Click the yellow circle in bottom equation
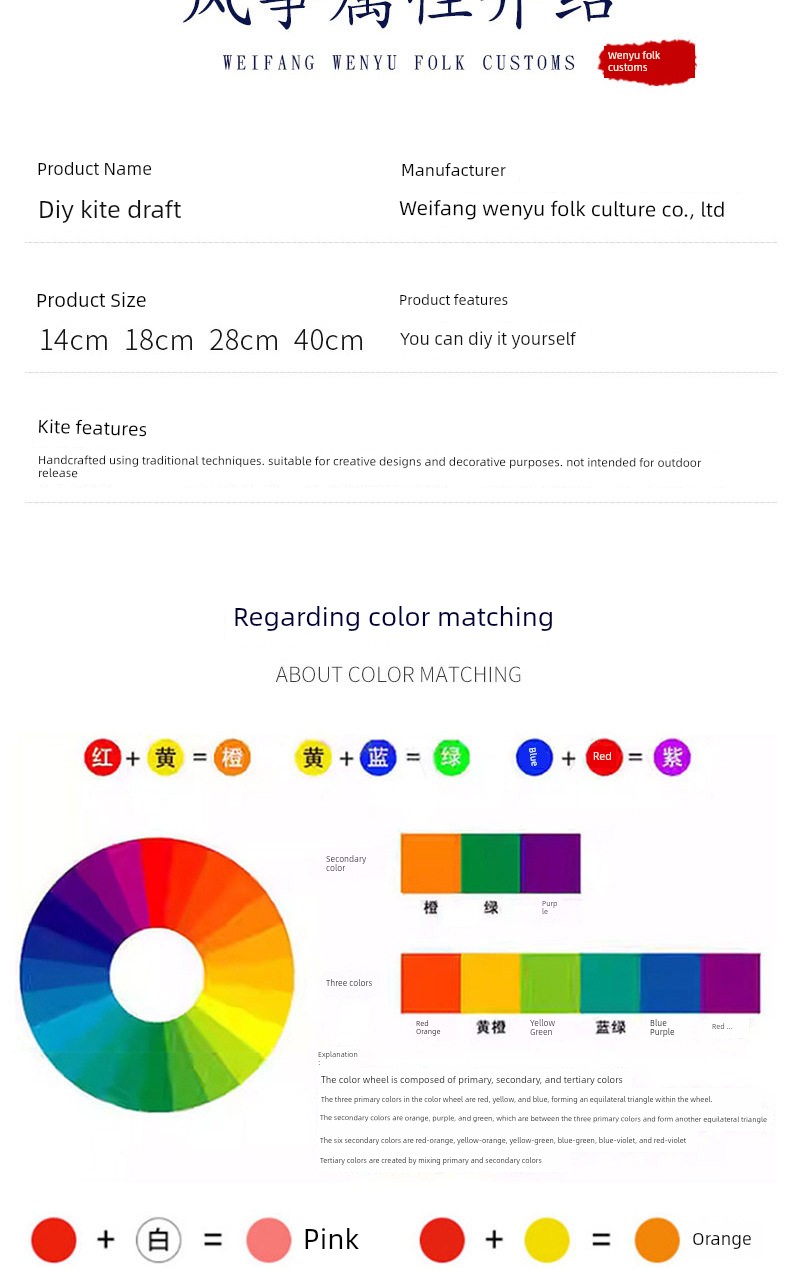This screenshot has width=800, height=1271. coord(547,1240)
